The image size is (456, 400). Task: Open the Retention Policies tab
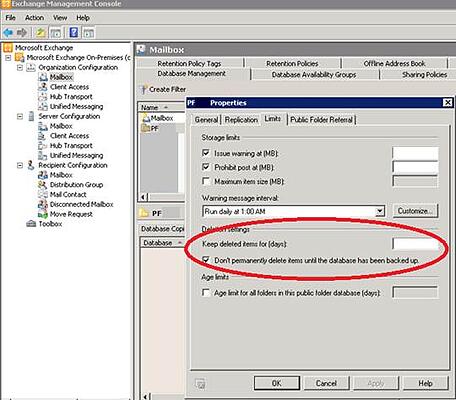click(x=292, y=63)
